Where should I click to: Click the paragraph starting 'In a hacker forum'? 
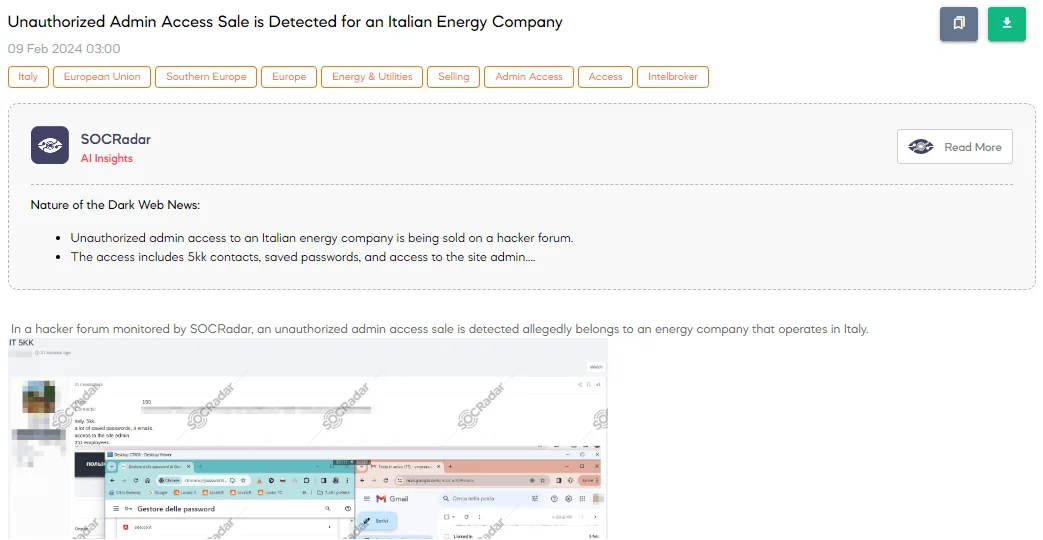point(440,329)
